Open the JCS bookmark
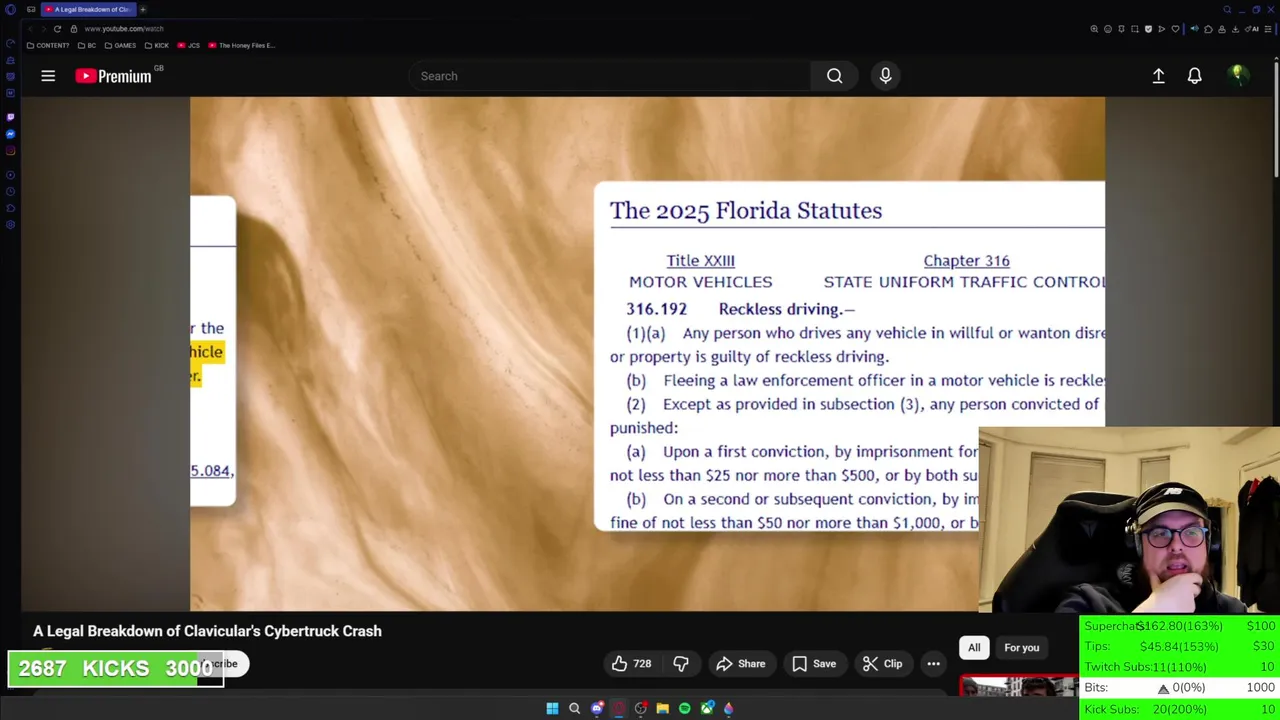 click(188, 45)
